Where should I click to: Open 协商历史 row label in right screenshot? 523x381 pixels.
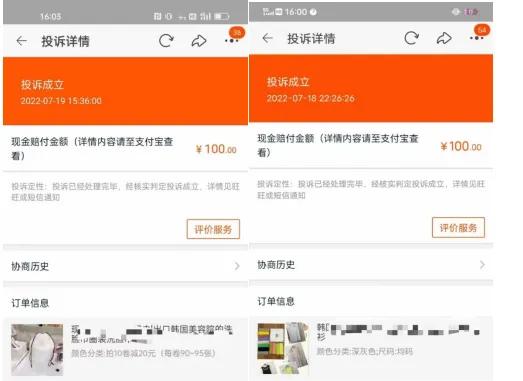point(276,265)
